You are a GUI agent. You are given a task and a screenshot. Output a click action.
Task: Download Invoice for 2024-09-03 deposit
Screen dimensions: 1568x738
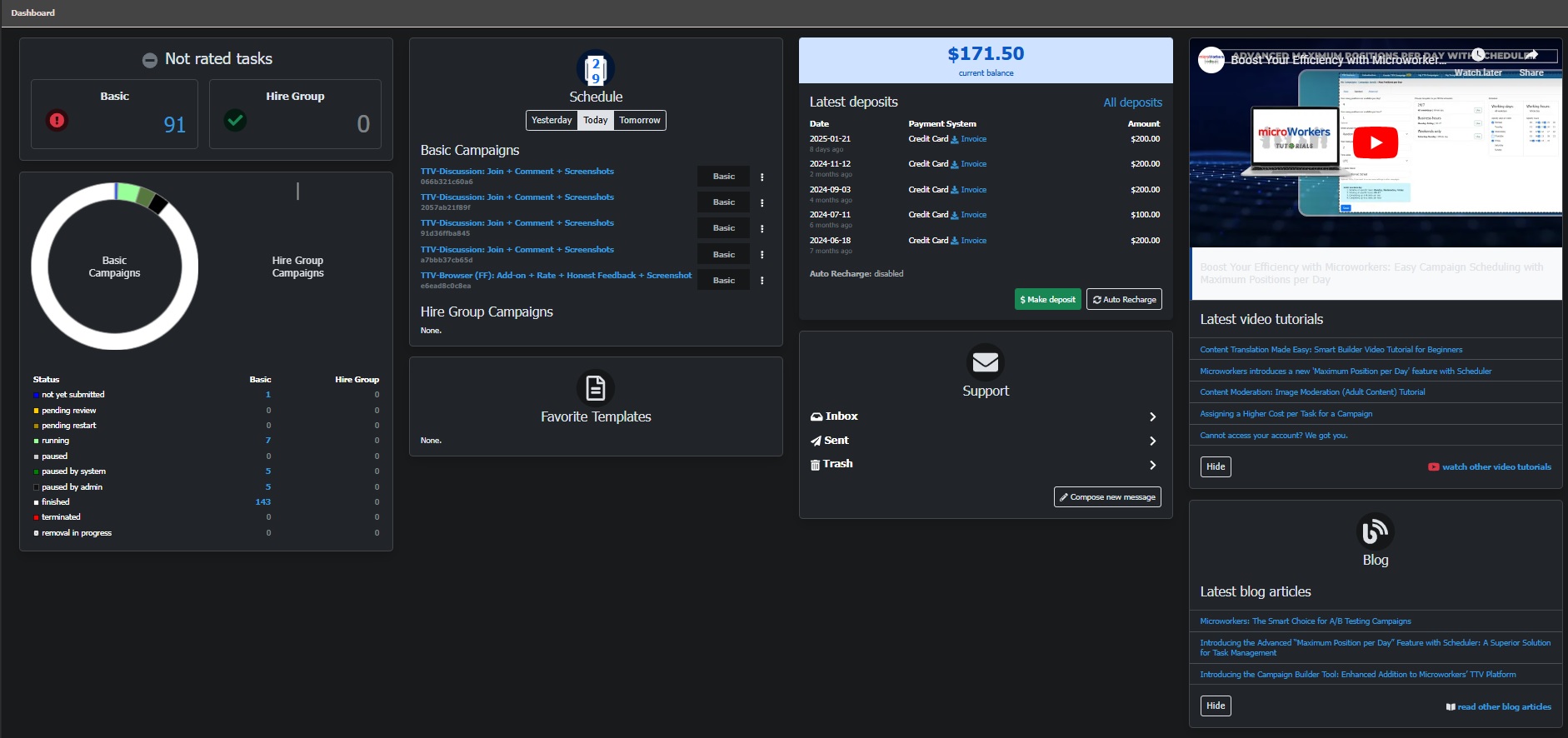968,190
